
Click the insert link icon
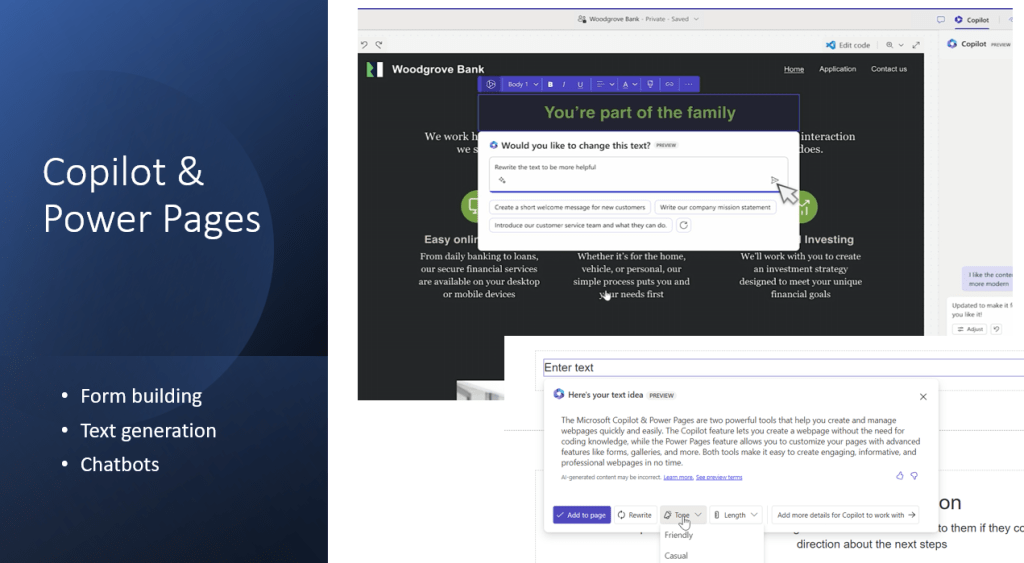click(669, 85)
